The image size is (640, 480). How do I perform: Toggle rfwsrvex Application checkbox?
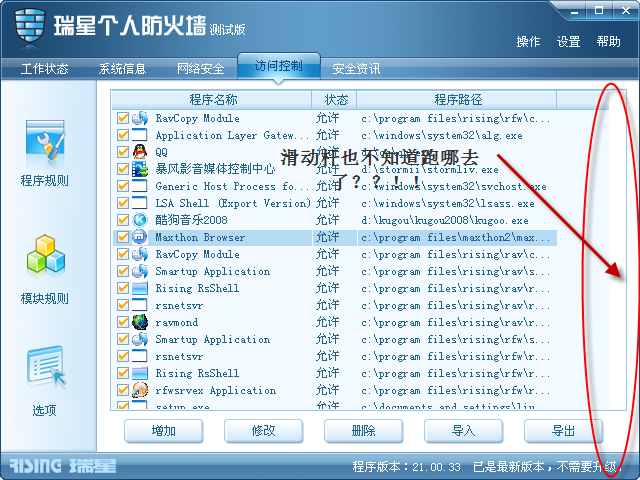[123, 390]
